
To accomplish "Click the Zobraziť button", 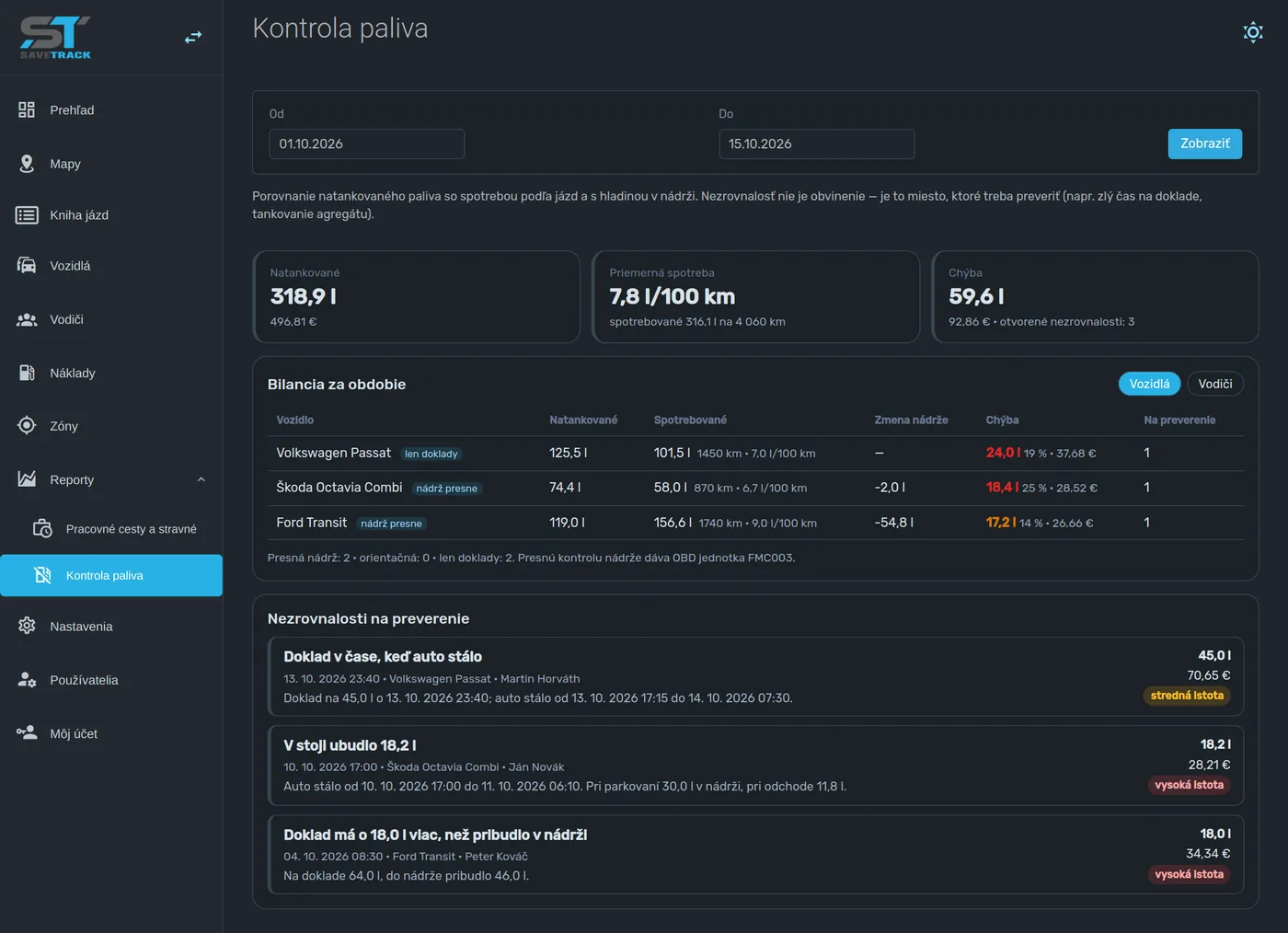I will (1205, 144).
